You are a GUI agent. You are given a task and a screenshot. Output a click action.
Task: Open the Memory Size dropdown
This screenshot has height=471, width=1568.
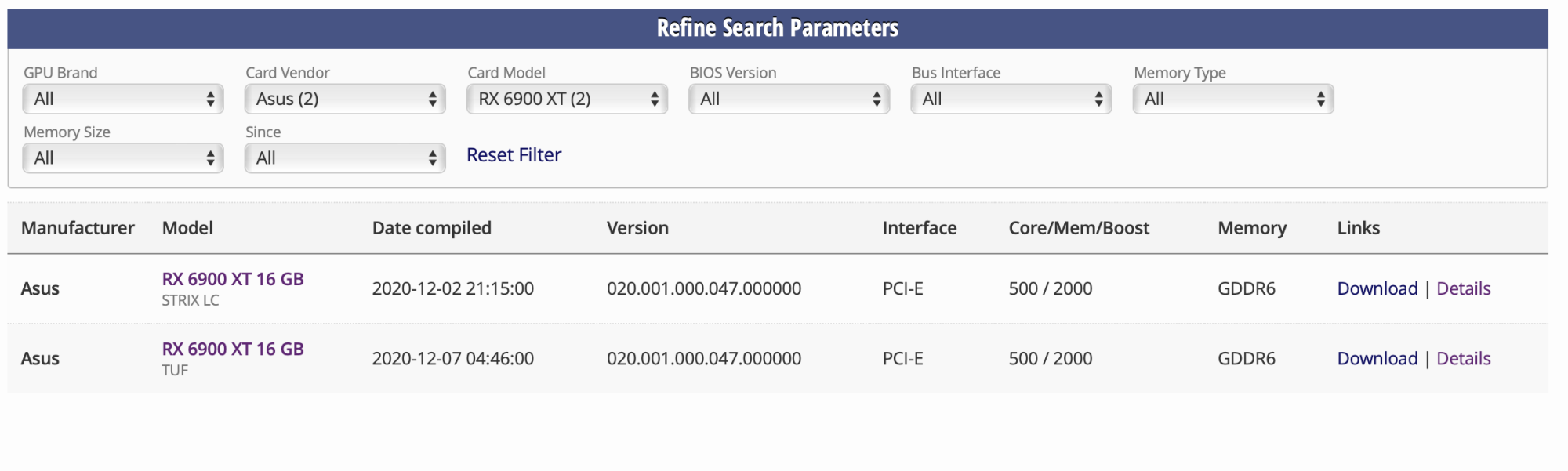click(x=123, y=158)
